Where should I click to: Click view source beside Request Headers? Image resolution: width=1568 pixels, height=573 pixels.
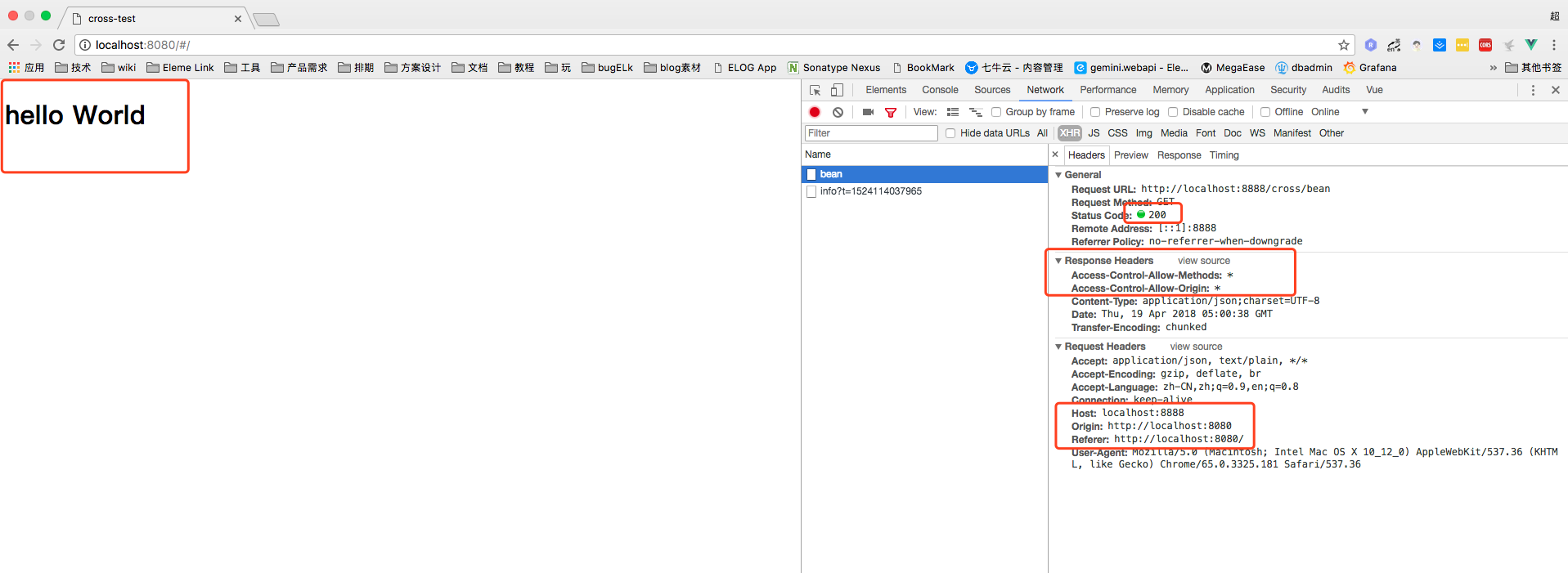[x=1196, y=347]
